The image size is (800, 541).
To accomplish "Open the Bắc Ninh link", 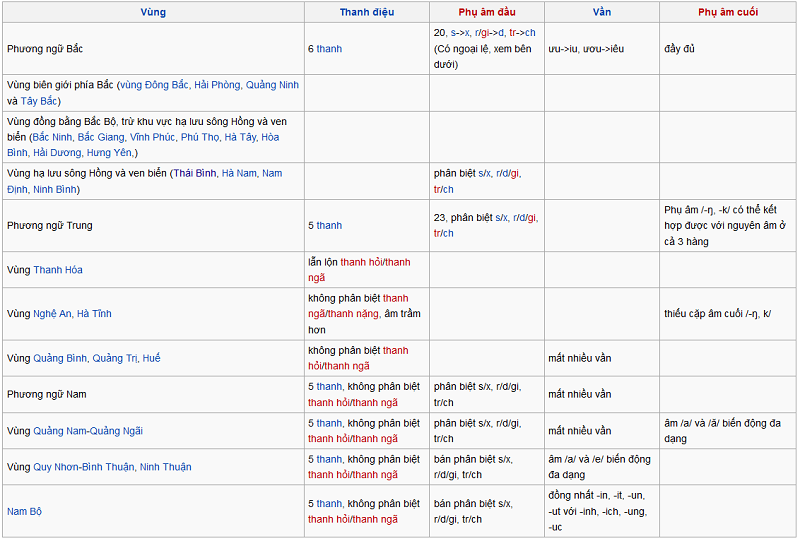I will 52,137.
